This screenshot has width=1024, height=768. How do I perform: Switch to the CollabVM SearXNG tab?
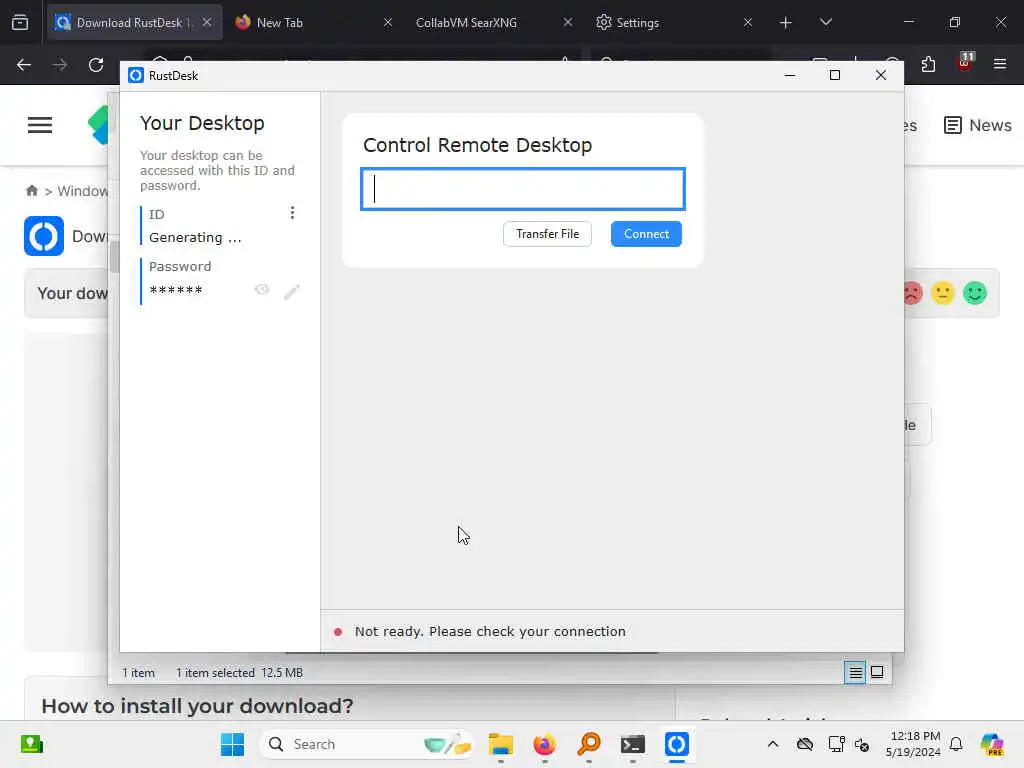click(466, 23)
